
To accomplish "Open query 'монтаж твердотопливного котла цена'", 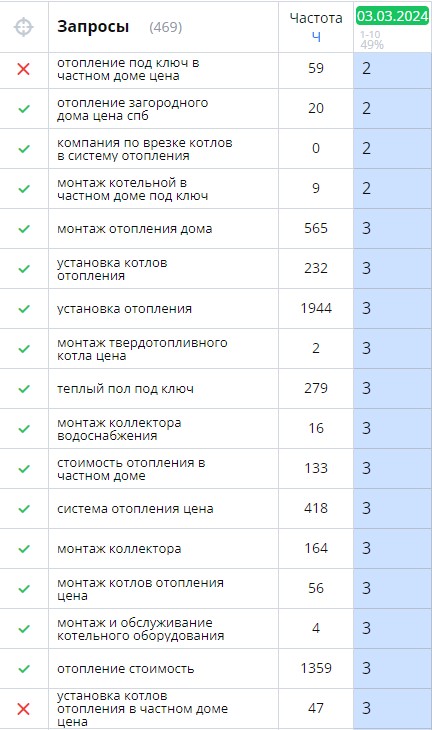I will click(x=142, y=349).
